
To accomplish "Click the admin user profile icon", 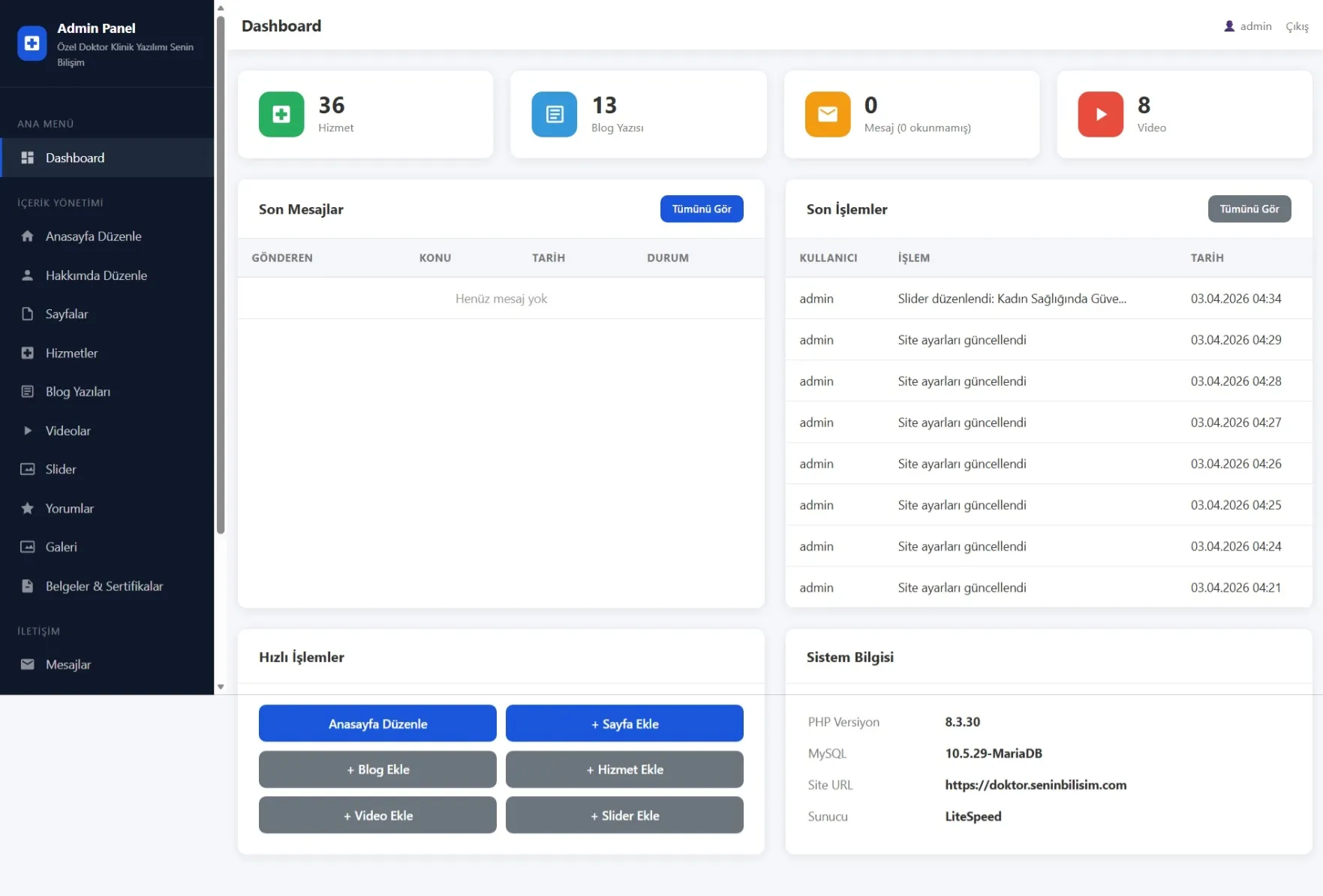I will (1229, 26).
